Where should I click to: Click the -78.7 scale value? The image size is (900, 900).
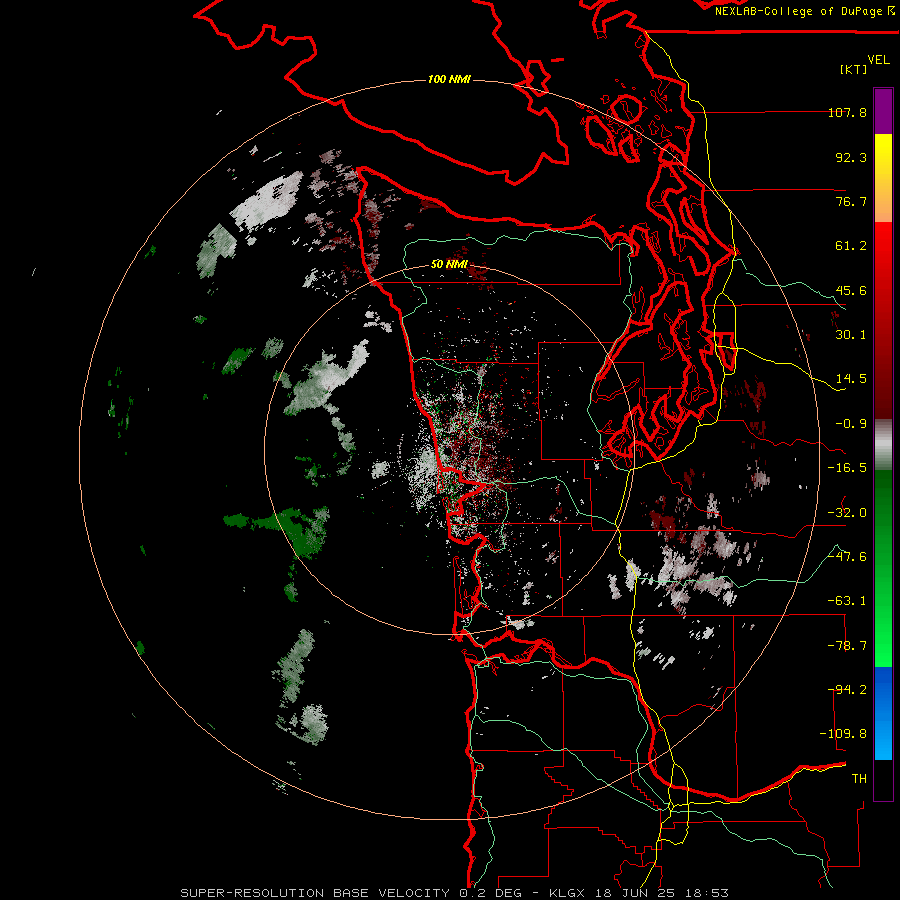point(847,646)
